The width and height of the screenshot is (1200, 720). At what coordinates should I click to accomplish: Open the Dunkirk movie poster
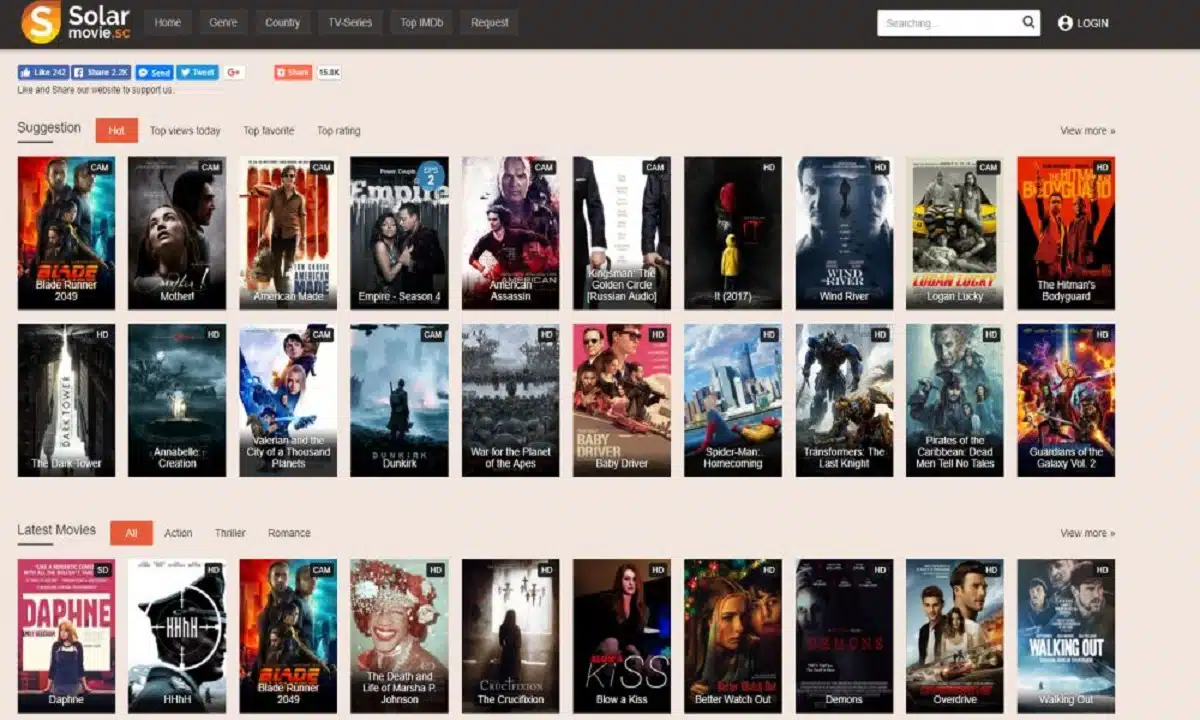tap(399, 400)
